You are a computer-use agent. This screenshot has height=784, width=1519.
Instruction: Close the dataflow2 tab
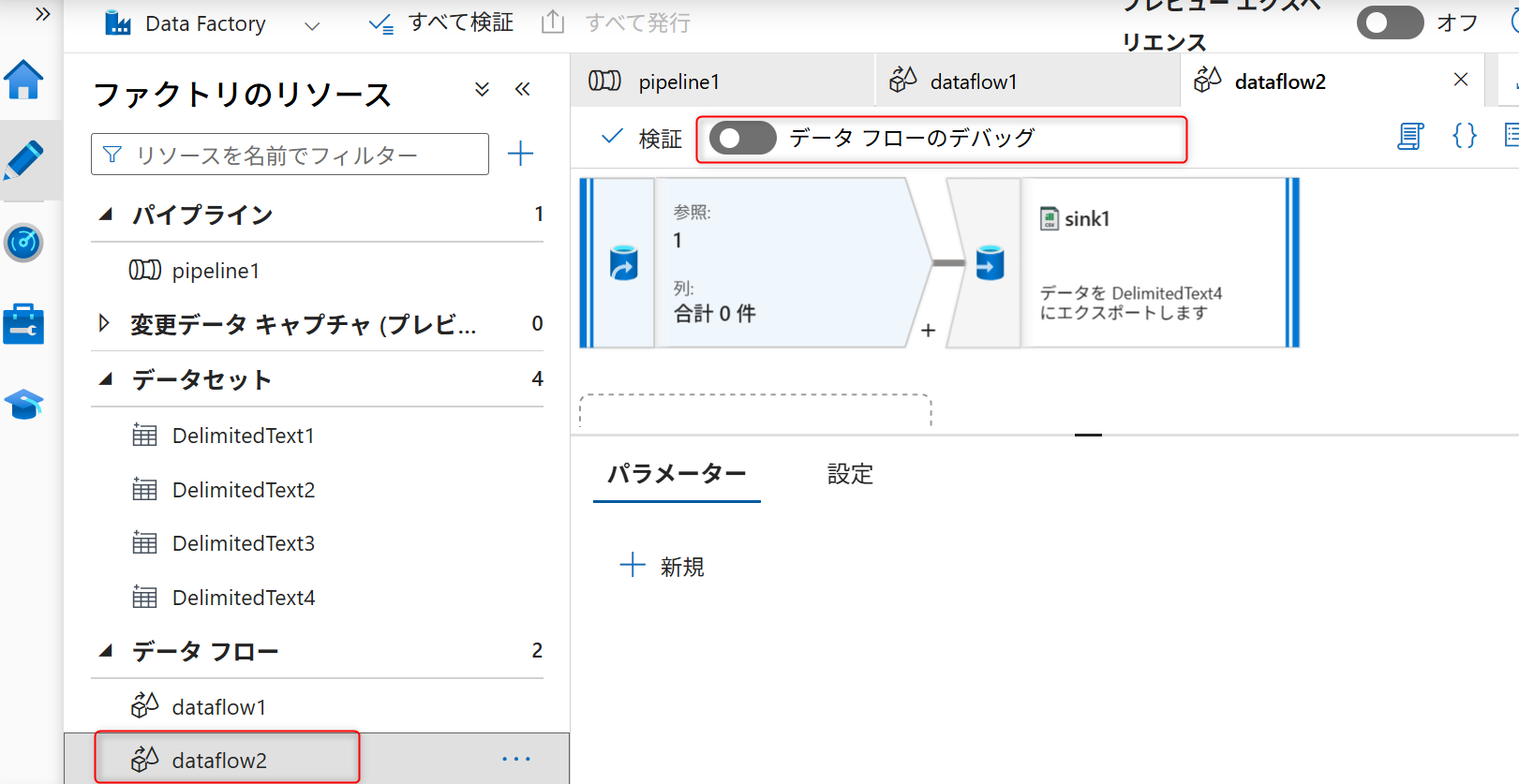pos(1461,80)
